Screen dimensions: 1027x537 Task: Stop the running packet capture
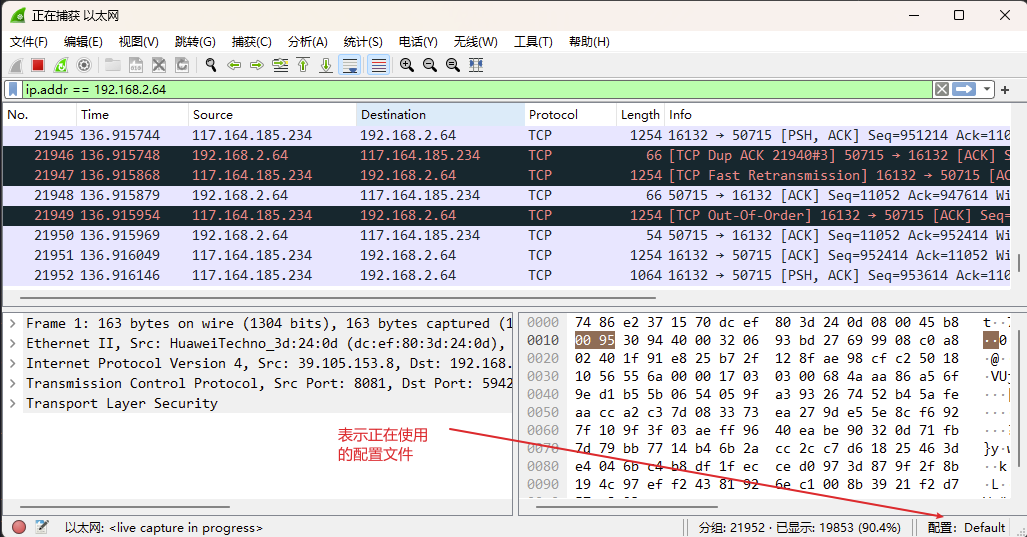pos(38,65)
